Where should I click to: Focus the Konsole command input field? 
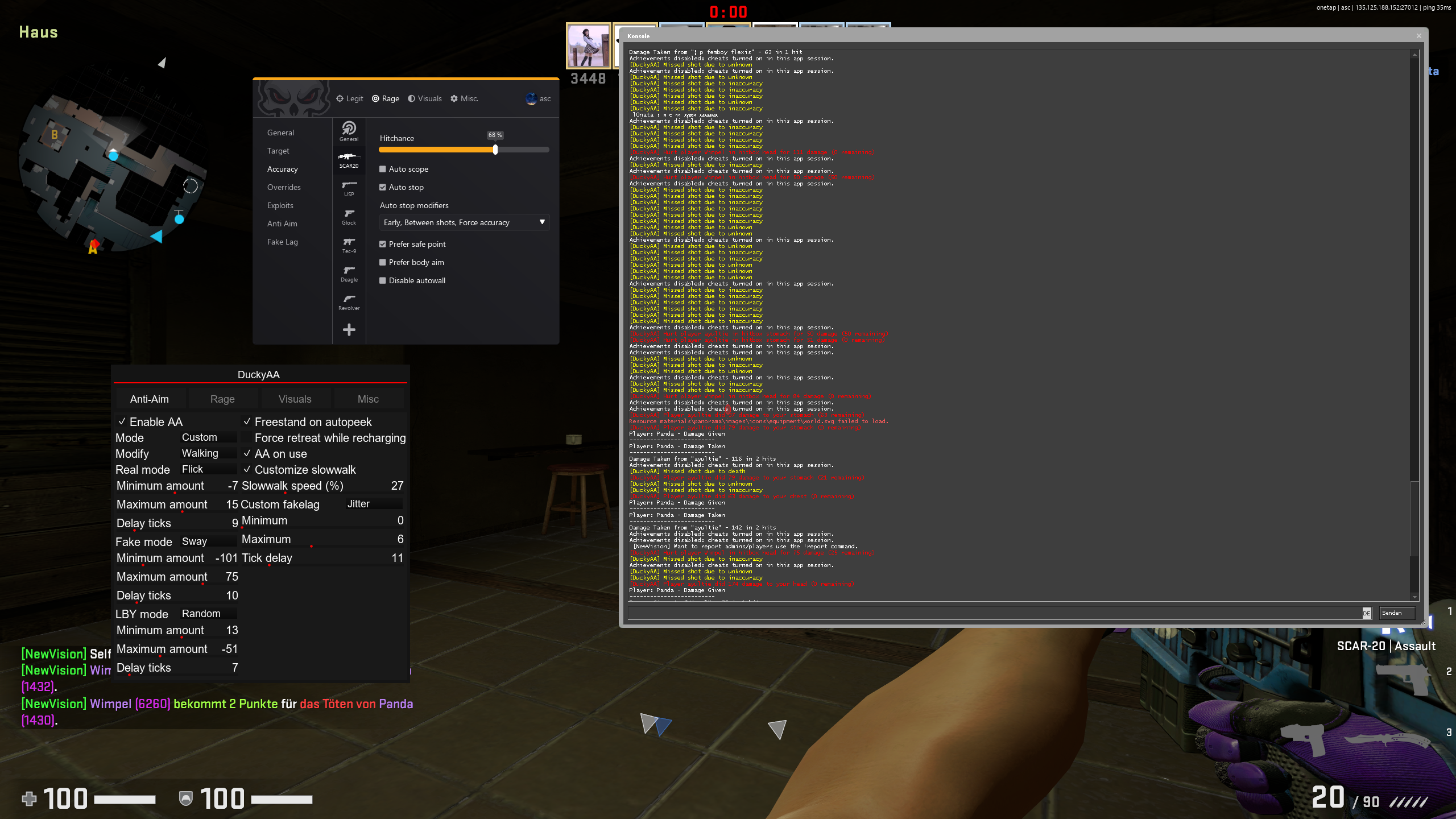994,613
